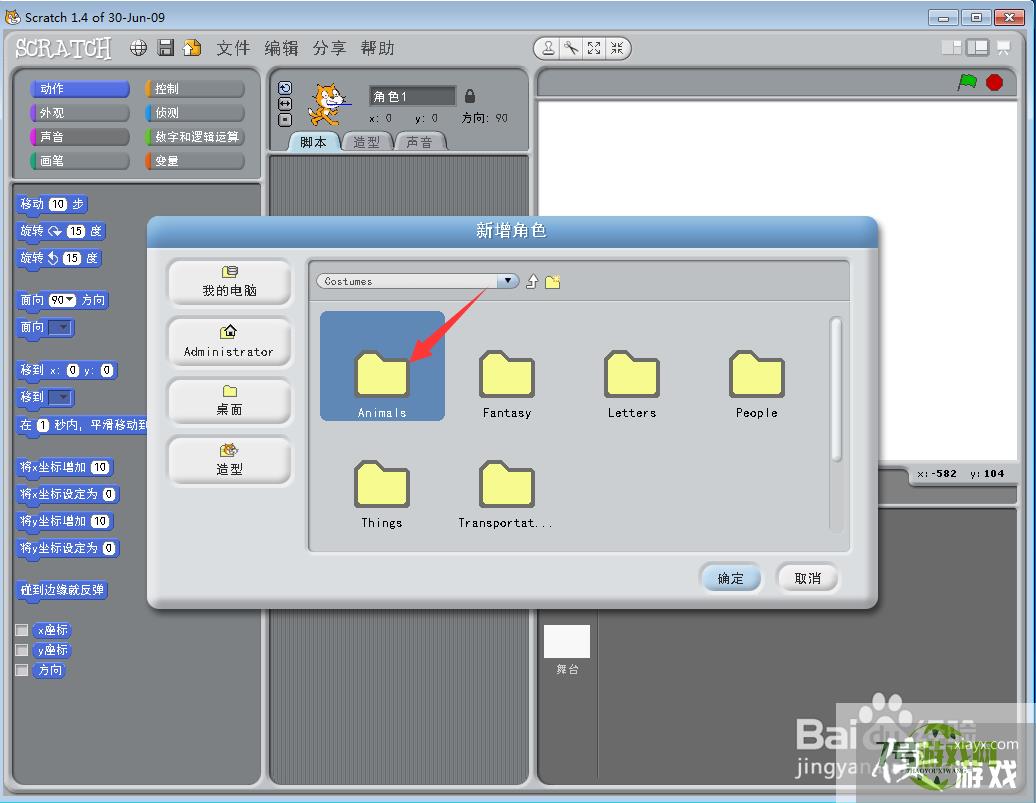
Task: Open the 分享 menu
Action: [x=329, y=48]
